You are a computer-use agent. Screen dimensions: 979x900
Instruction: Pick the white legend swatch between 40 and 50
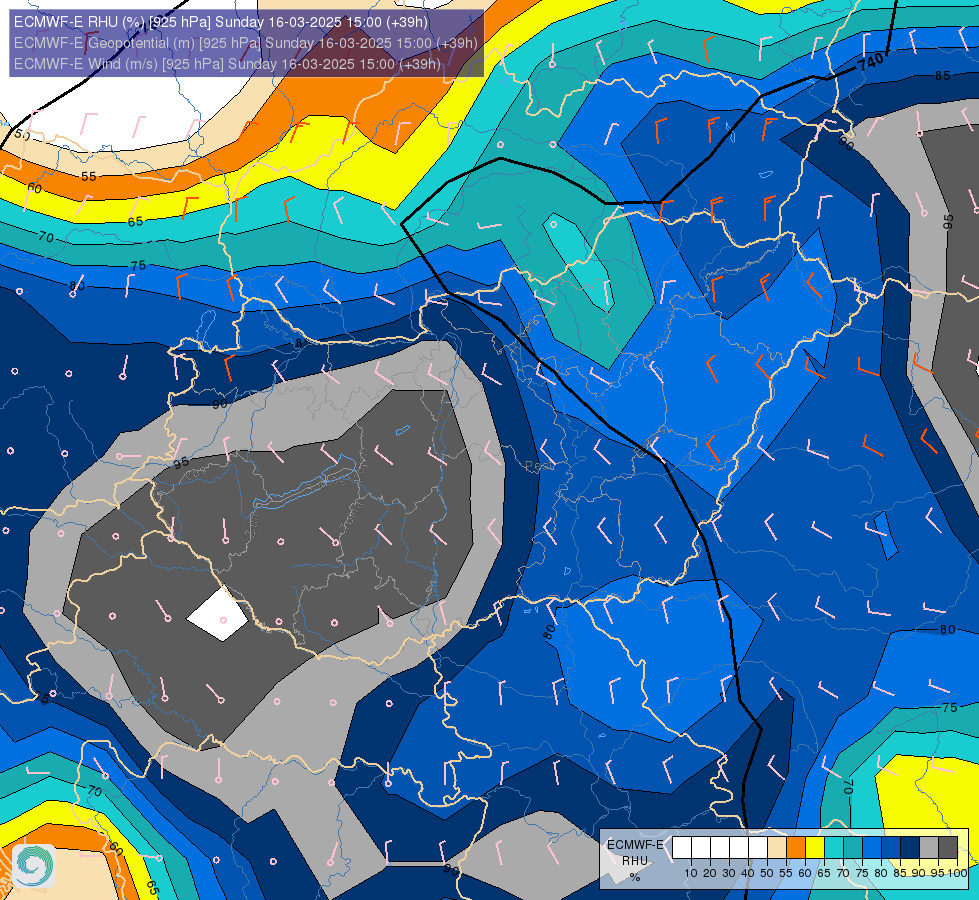click(758, 848)
